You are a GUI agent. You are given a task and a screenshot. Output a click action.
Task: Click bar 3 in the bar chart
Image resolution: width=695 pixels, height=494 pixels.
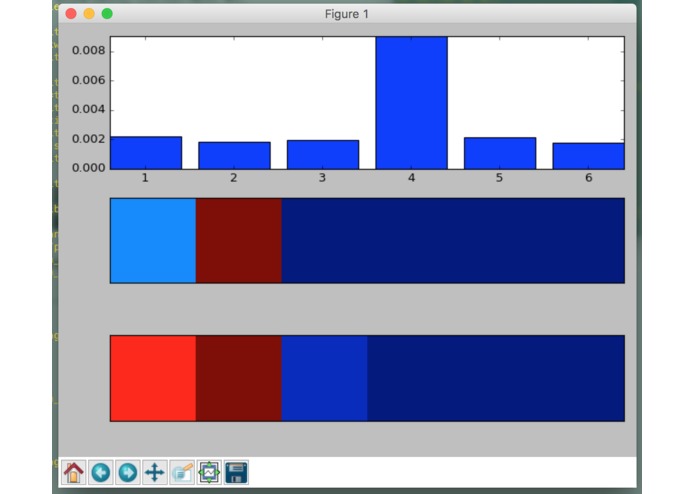coord(323,155)
